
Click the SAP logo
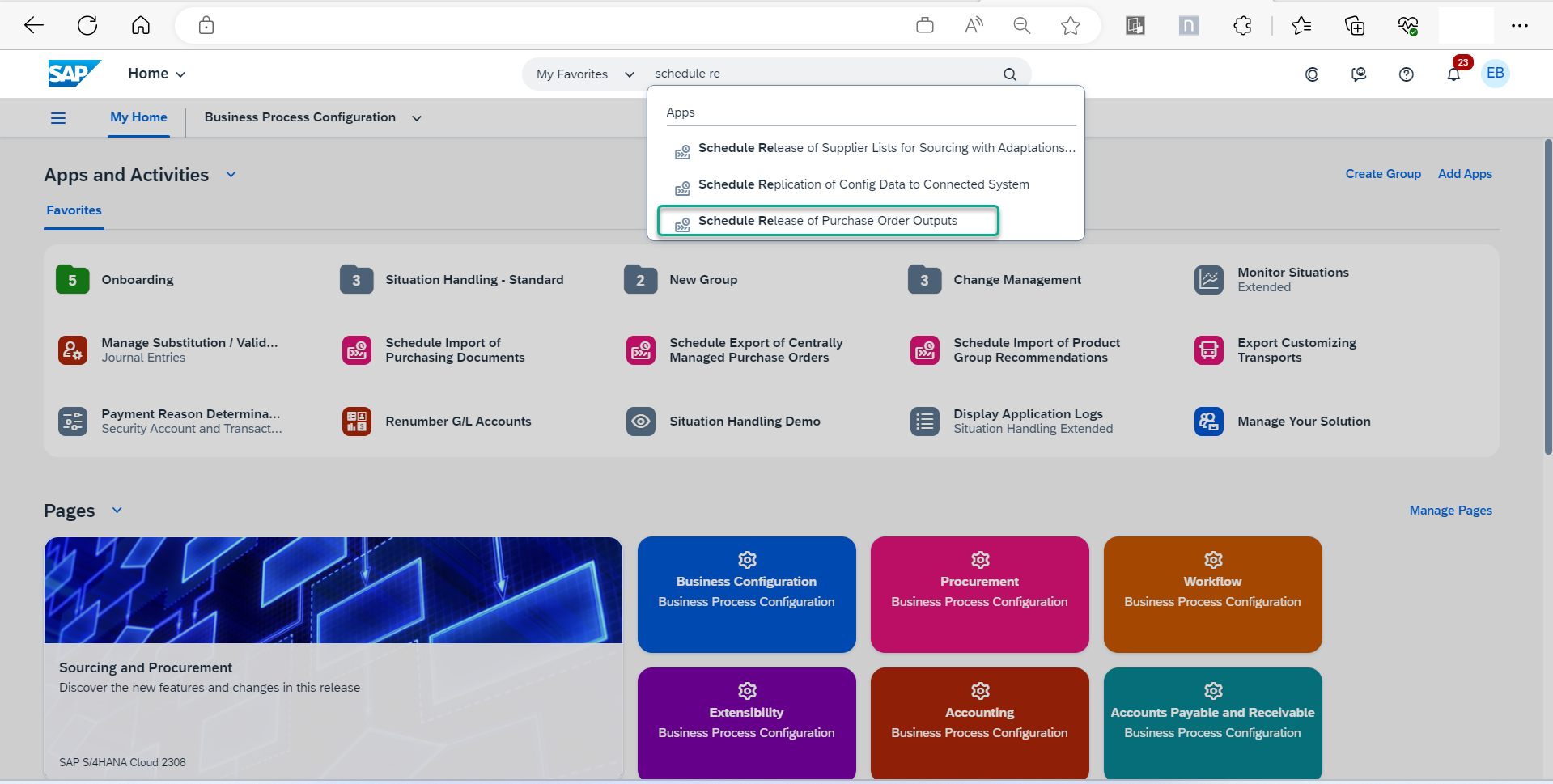click(74, 74)
